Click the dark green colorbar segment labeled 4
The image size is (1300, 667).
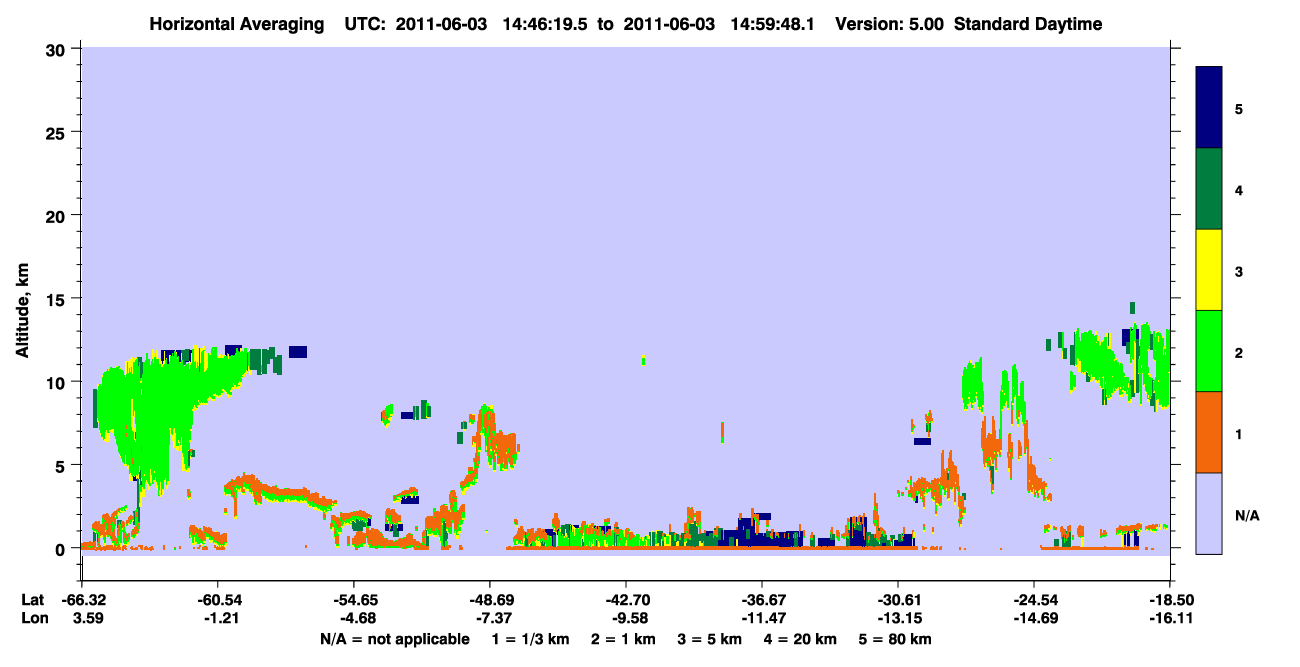[x=1209, y=189]
